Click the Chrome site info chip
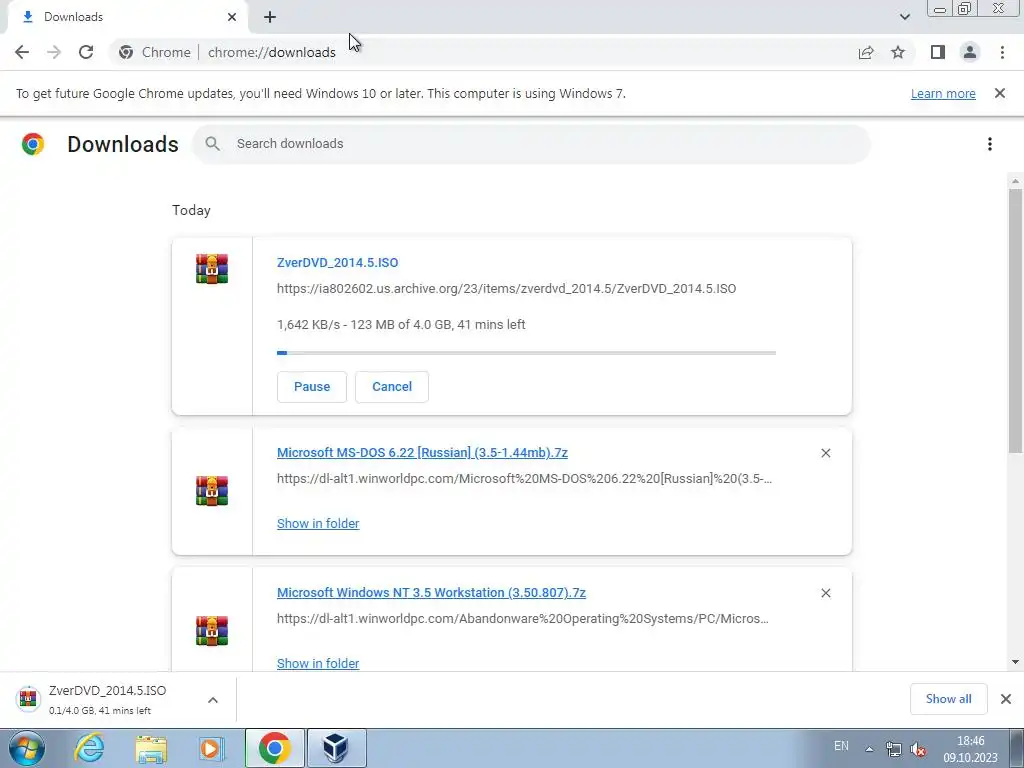 pos(155,52)
